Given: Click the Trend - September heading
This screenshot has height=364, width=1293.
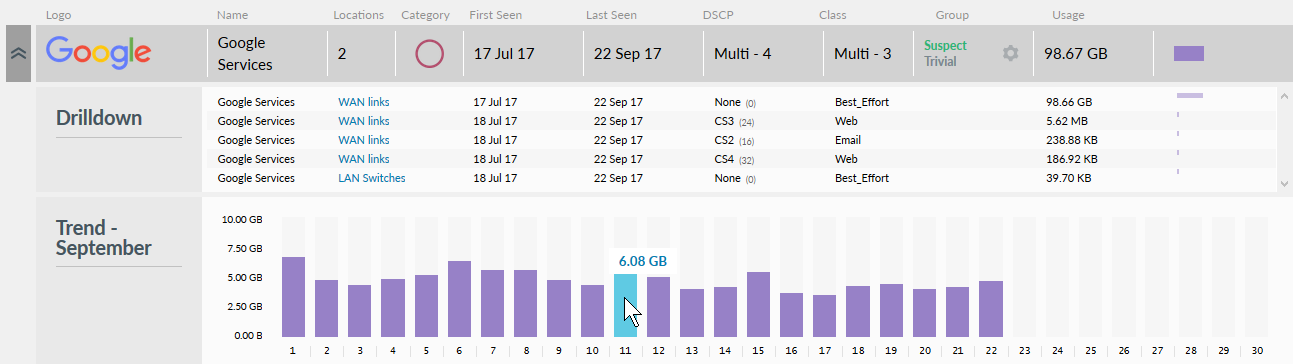Looking at the screenshot, I should pos(104,237).
